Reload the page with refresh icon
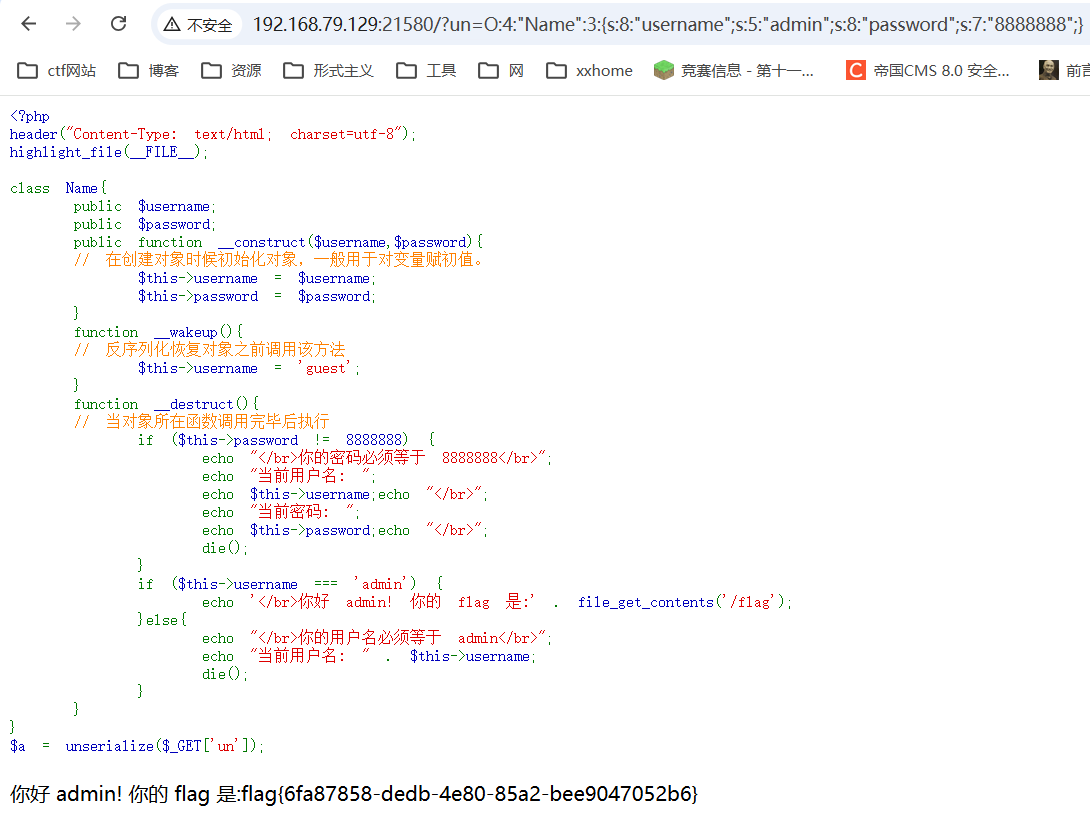The height and width of the screenshot is (815, 1090). 119,24
